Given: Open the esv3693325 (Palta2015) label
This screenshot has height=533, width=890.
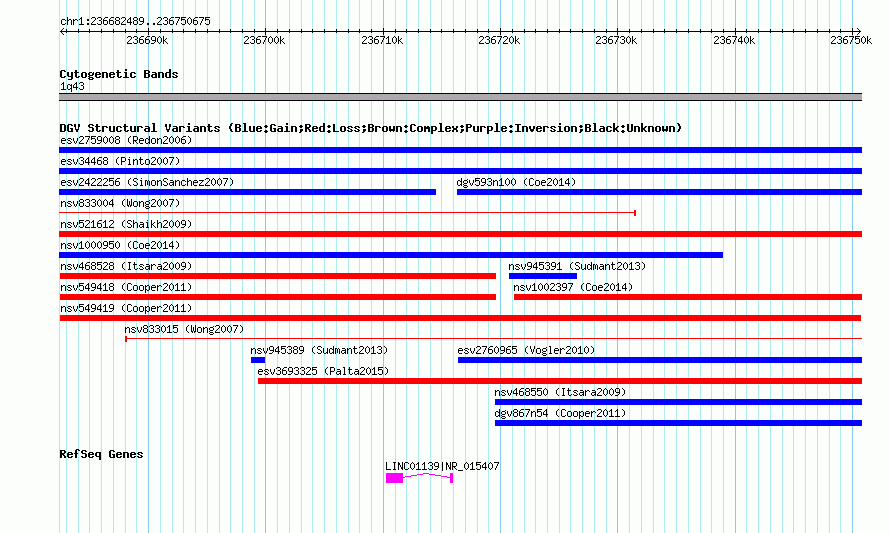Looking at the screenshot, I should coord(323,371).
